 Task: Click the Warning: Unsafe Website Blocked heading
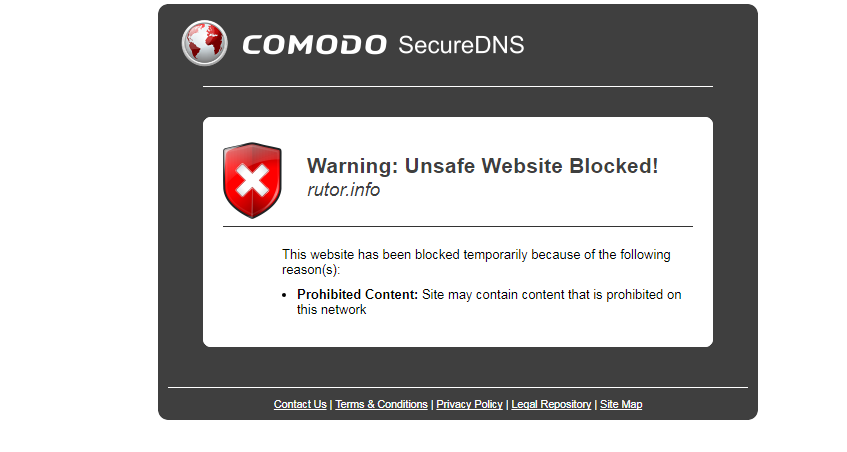click(482, 166)
